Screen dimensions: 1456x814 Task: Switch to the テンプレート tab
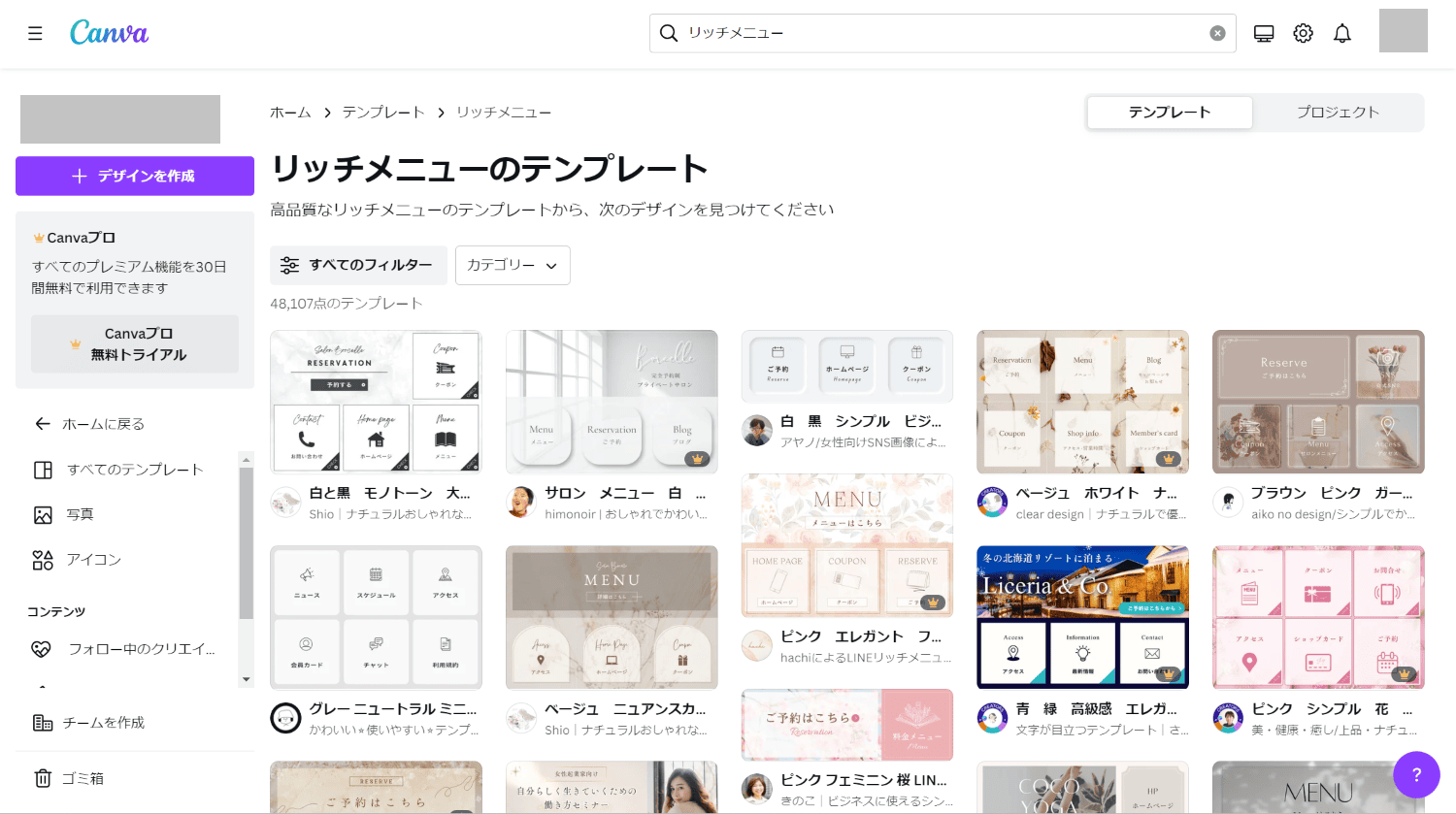(x=1170, y=113)
